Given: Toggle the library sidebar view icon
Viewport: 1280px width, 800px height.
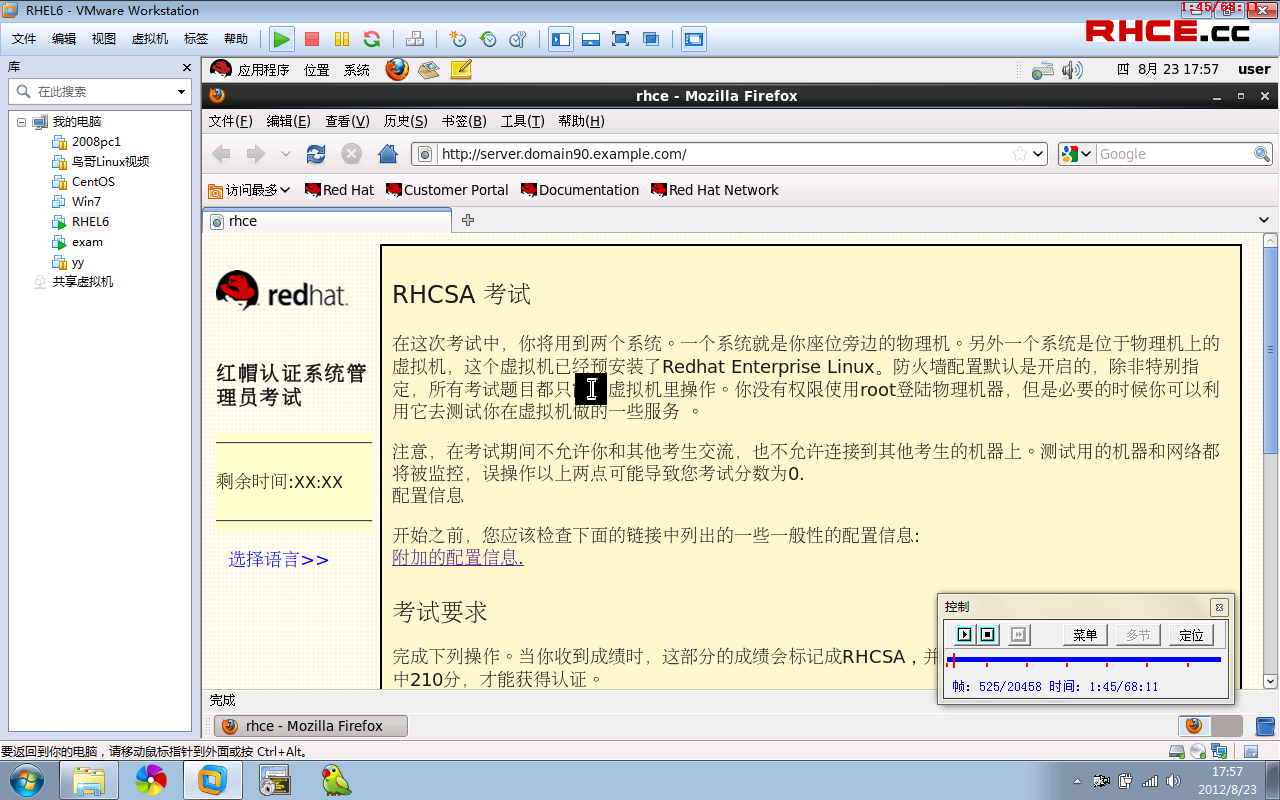Looking at the screenshot, I should (x=561, y=39).
